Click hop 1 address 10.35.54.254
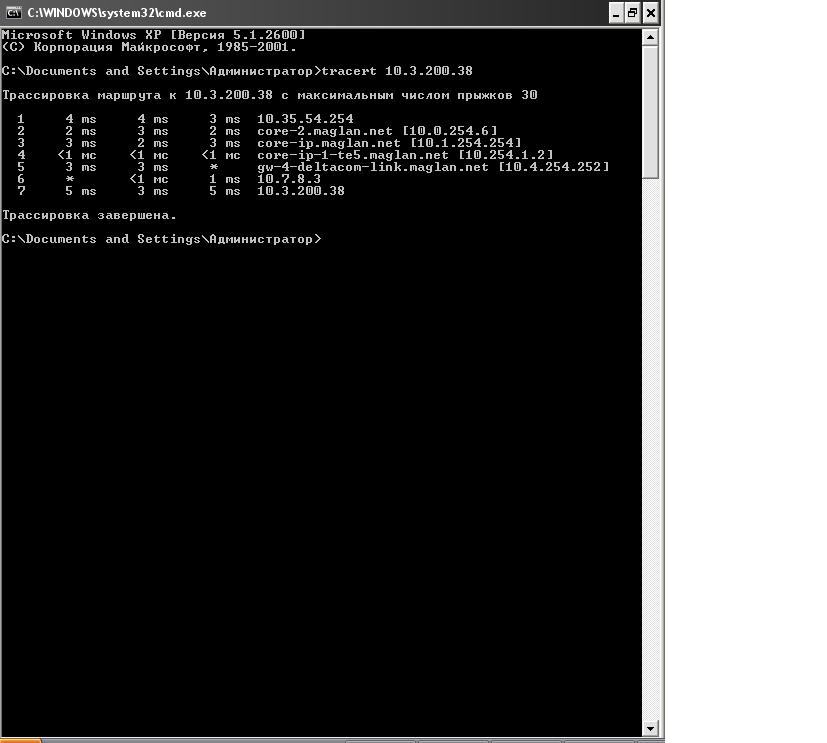This screenshot has height=743, width=827. [x=305, y=119]
